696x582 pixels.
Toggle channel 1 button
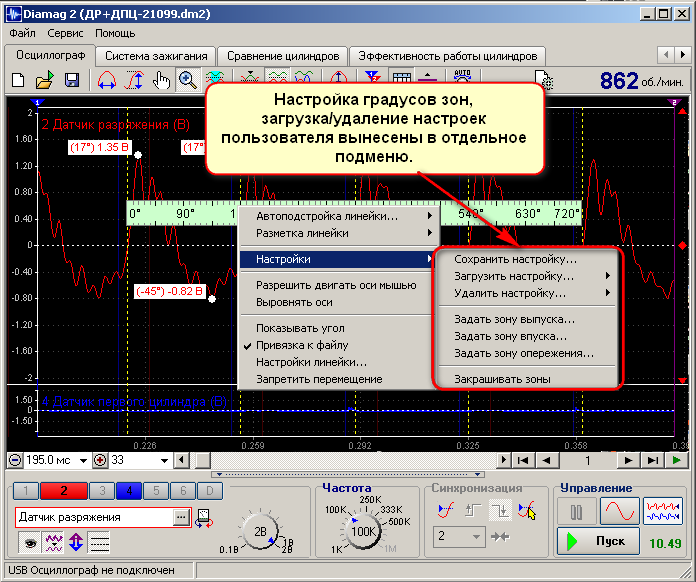coord(26,491)
